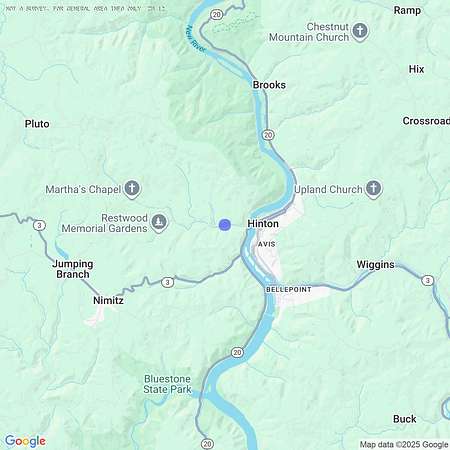The width and height of the screenshot is (450, 450).
Task: Click the Map data ©2025 Google attribution
Action: pyautogui.click(x=404, y=444)
